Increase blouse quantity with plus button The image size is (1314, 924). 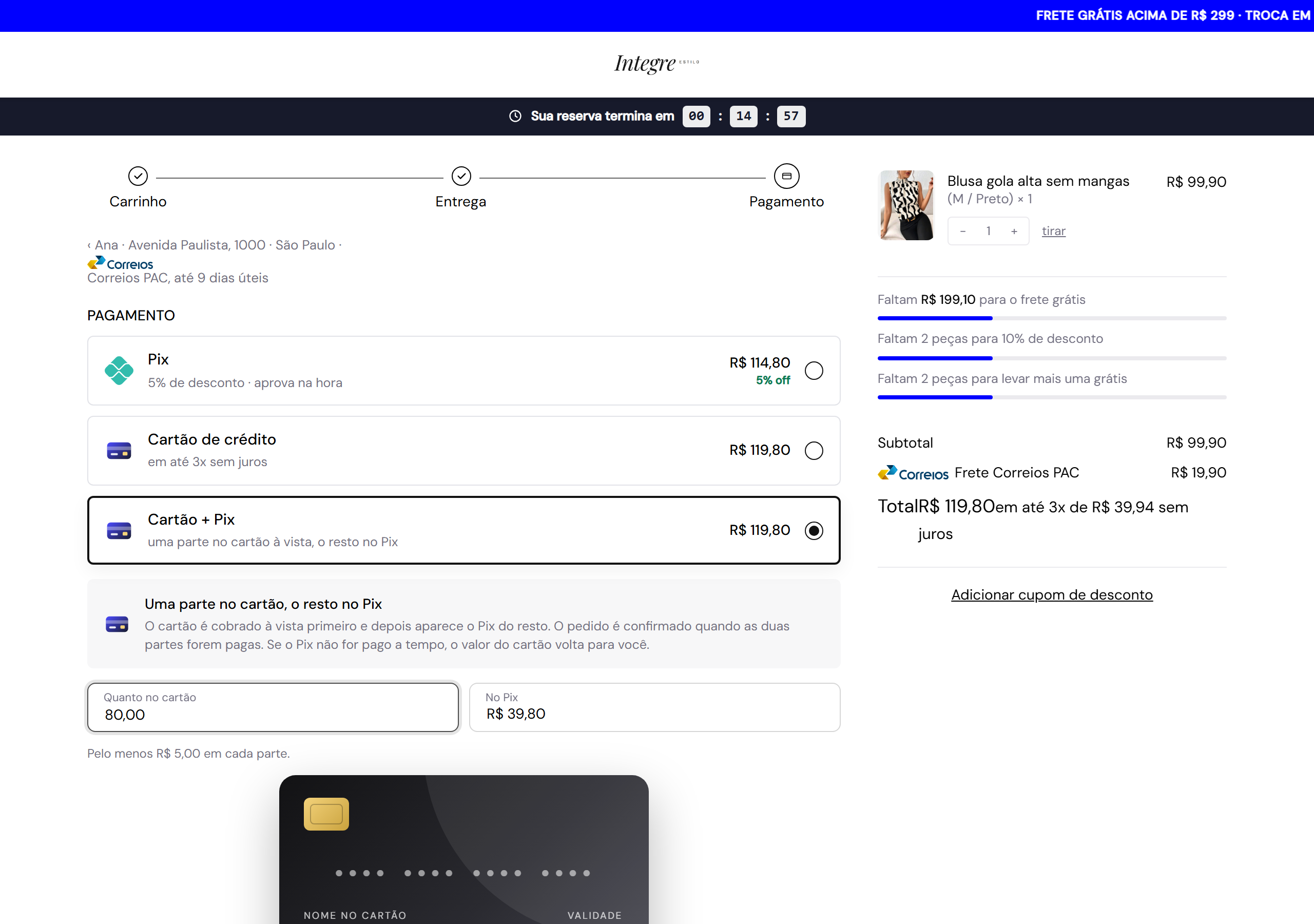tap(1014, 232)
